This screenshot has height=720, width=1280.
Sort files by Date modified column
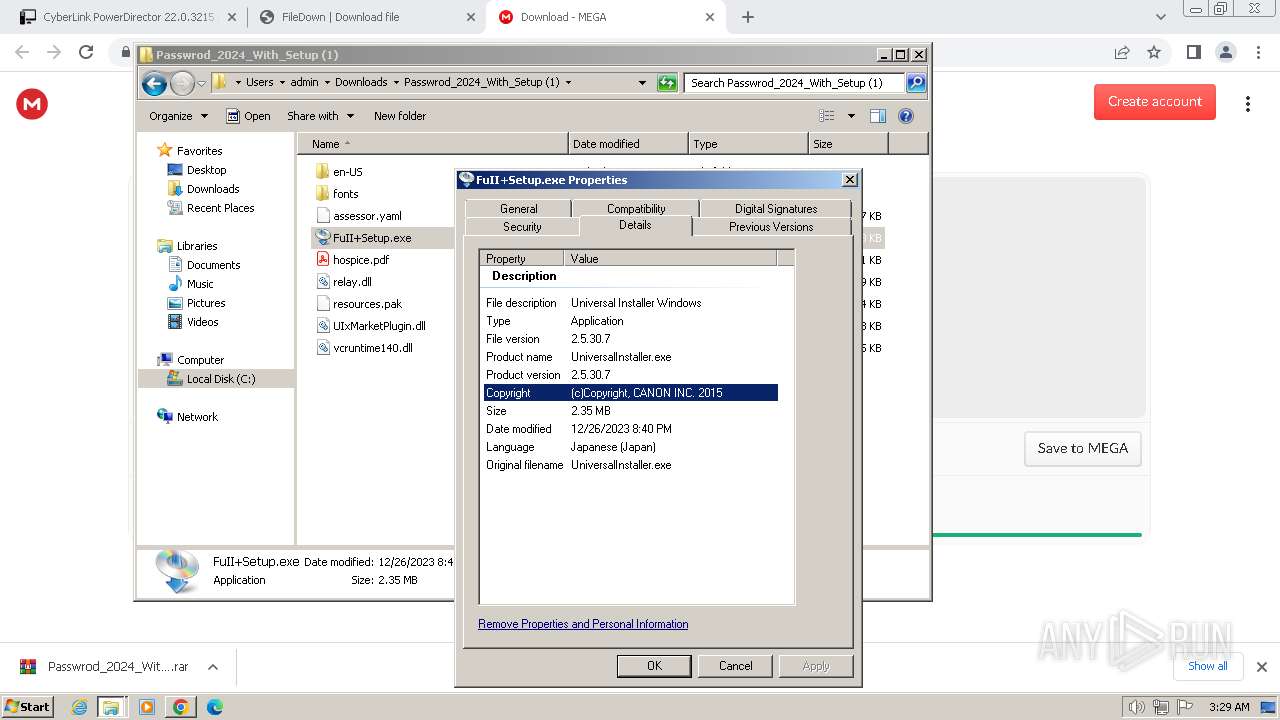[x=628, y=144]
